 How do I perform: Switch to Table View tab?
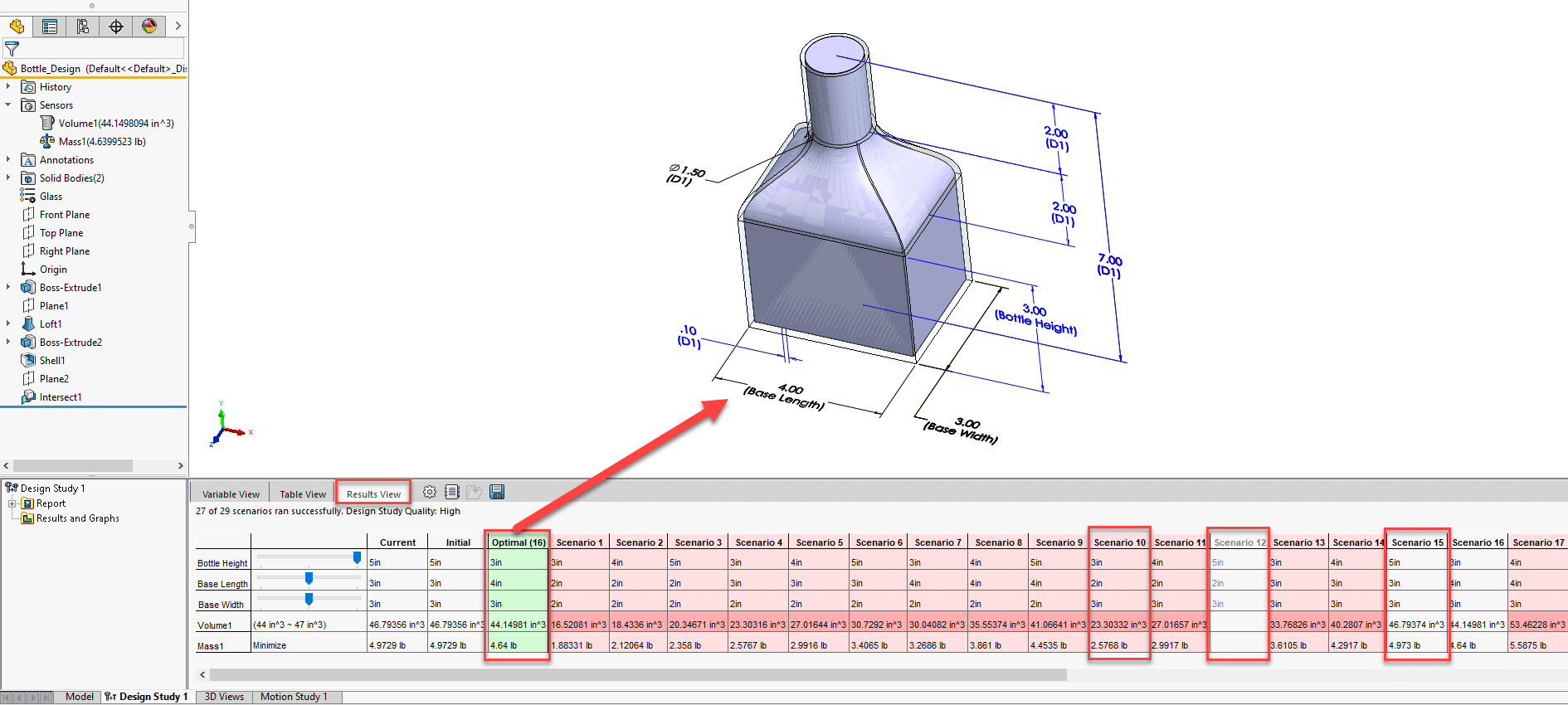[303, 494]
